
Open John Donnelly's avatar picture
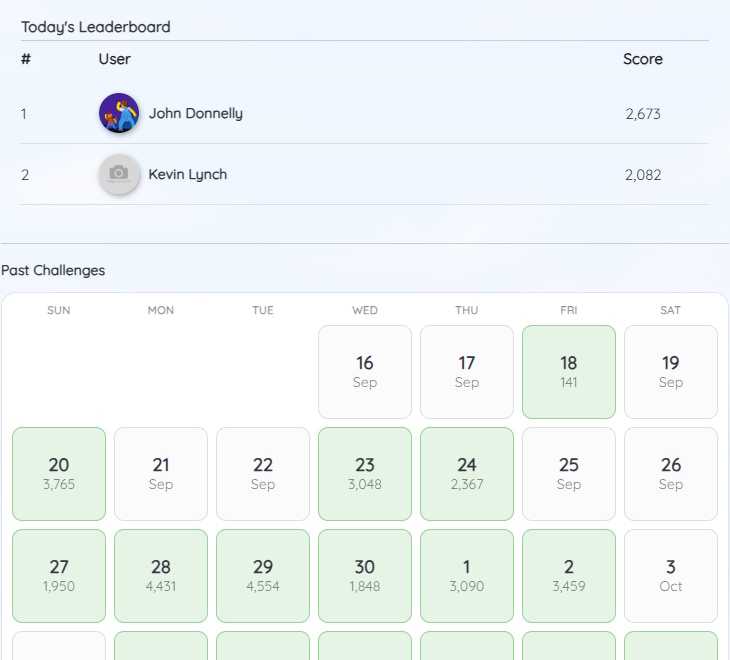(119, 113)
